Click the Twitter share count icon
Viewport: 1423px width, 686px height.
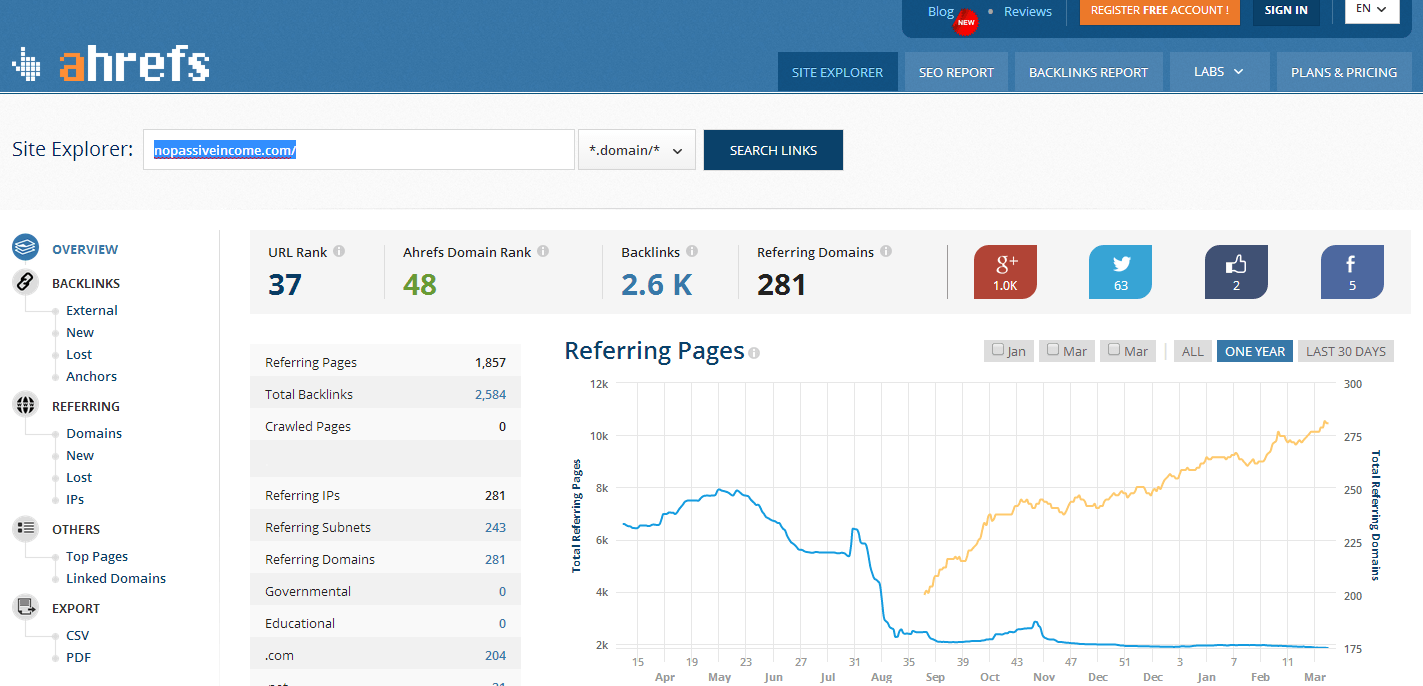point(1120,271)
